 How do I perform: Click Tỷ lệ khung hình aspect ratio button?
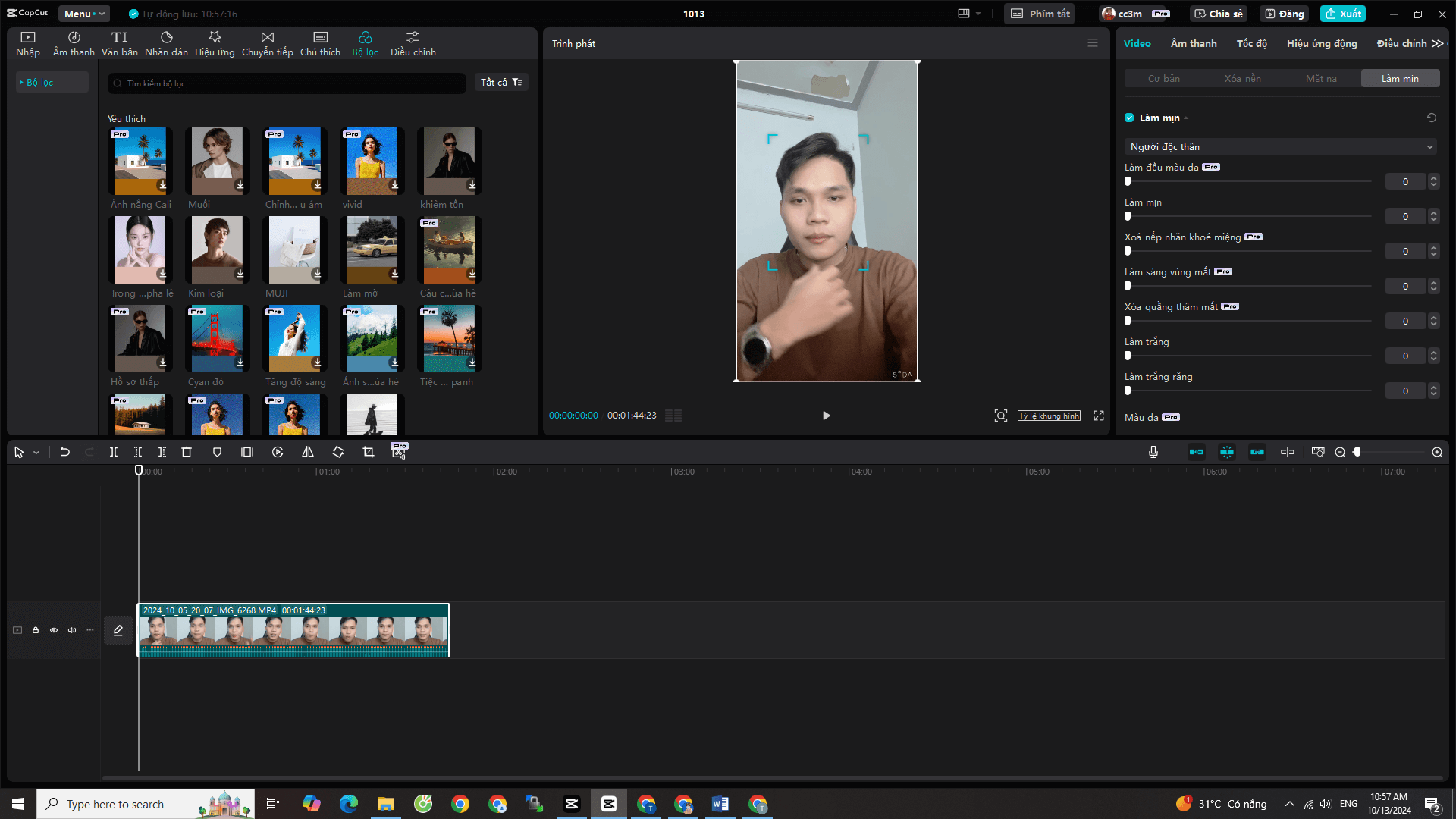1049,416
